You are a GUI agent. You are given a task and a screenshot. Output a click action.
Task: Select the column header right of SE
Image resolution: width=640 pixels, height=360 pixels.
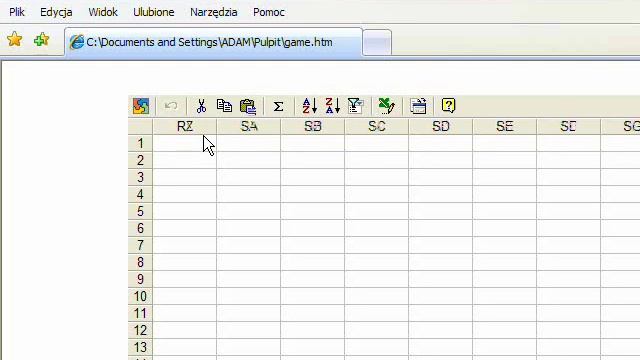tap(569, 127)
